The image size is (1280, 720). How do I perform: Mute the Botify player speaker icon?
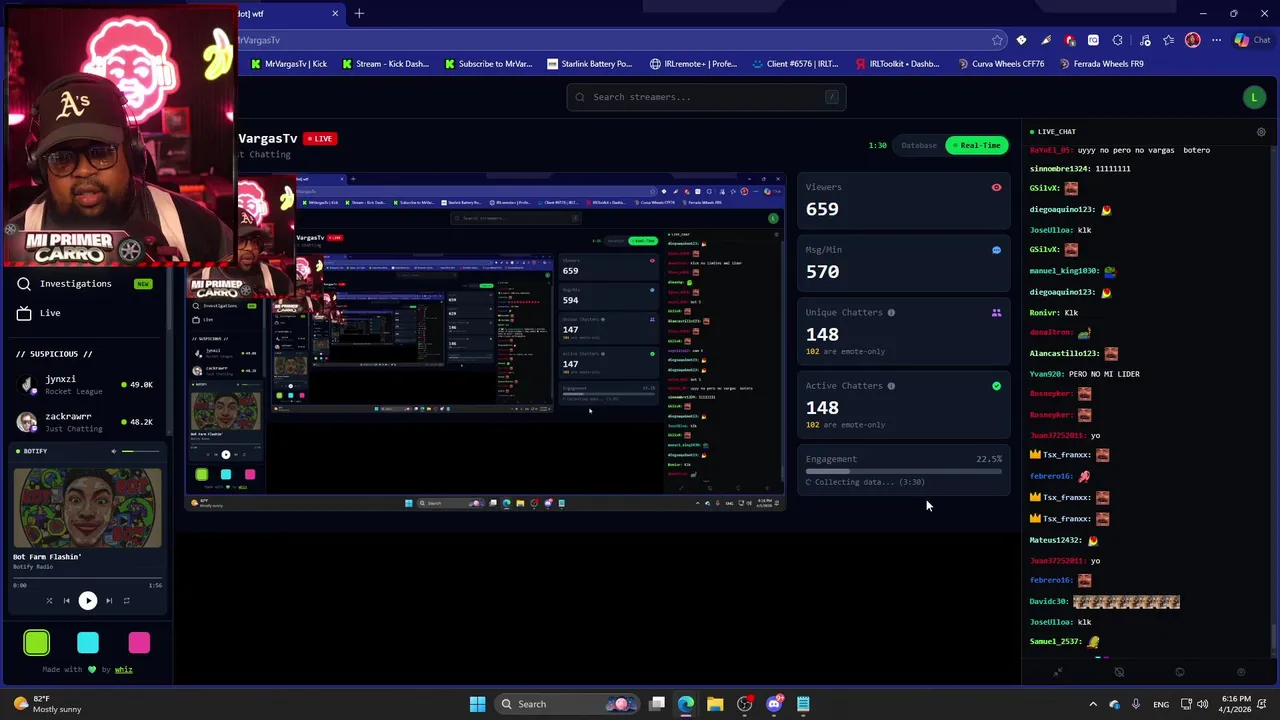point(113,451)
